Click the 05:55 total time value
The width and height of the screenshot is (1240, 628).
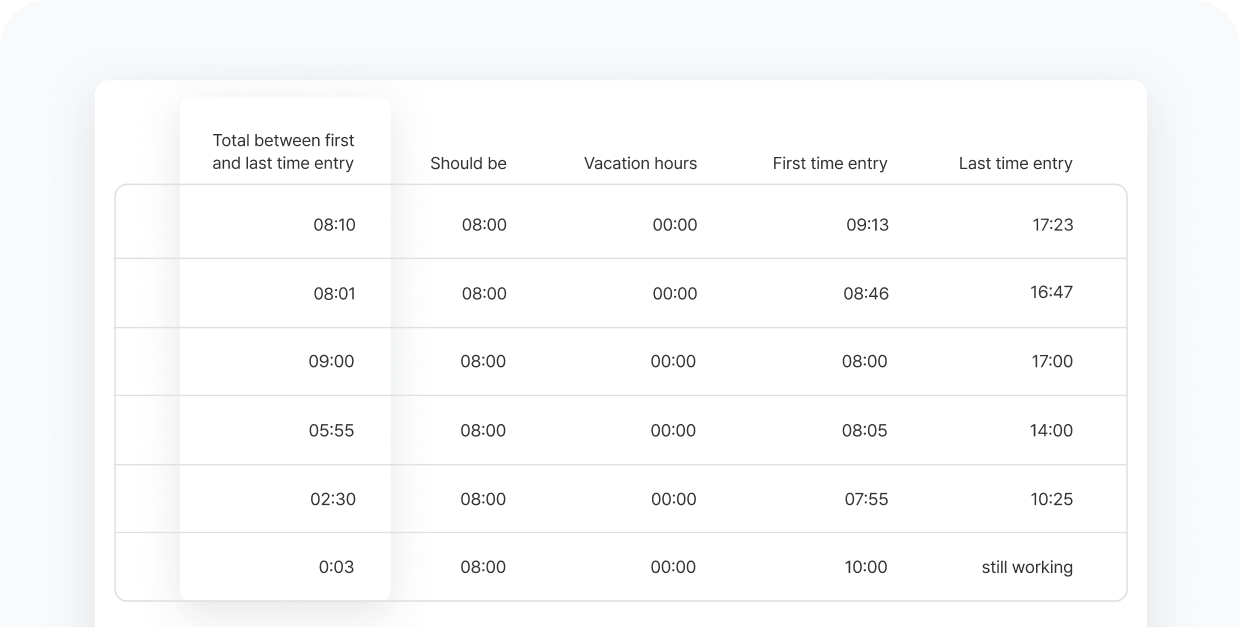(x=331, y=431)
